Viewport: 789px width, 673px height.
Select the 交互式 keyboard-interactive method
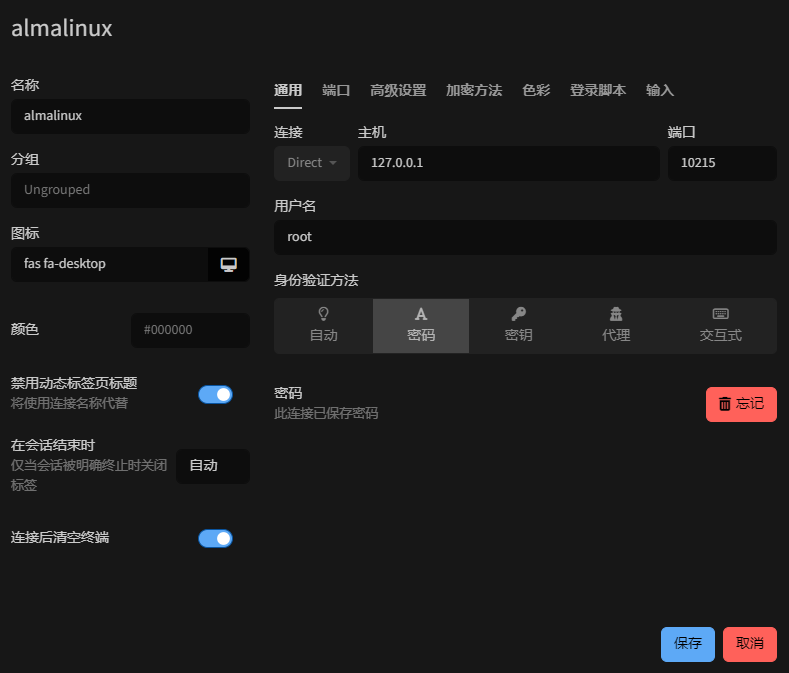(721, 326)
